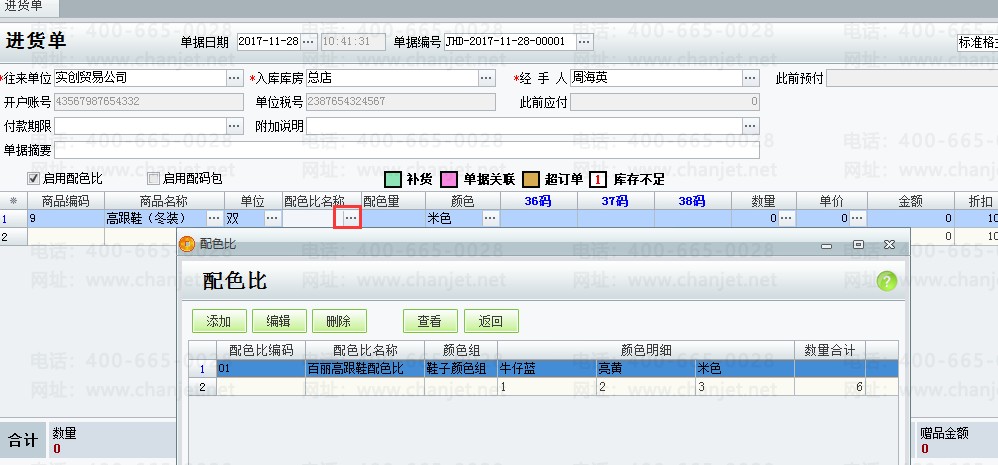Click the 添加 button
Image resolution: width=998 pixels, height=465 pixels.
[219, 321]
